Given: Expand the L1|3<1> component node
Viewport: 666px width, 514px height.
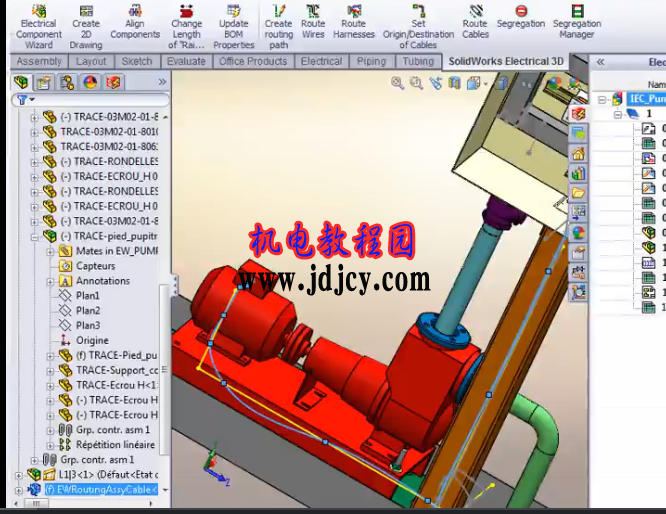Looking at the screenshot, I should (19, 475).
